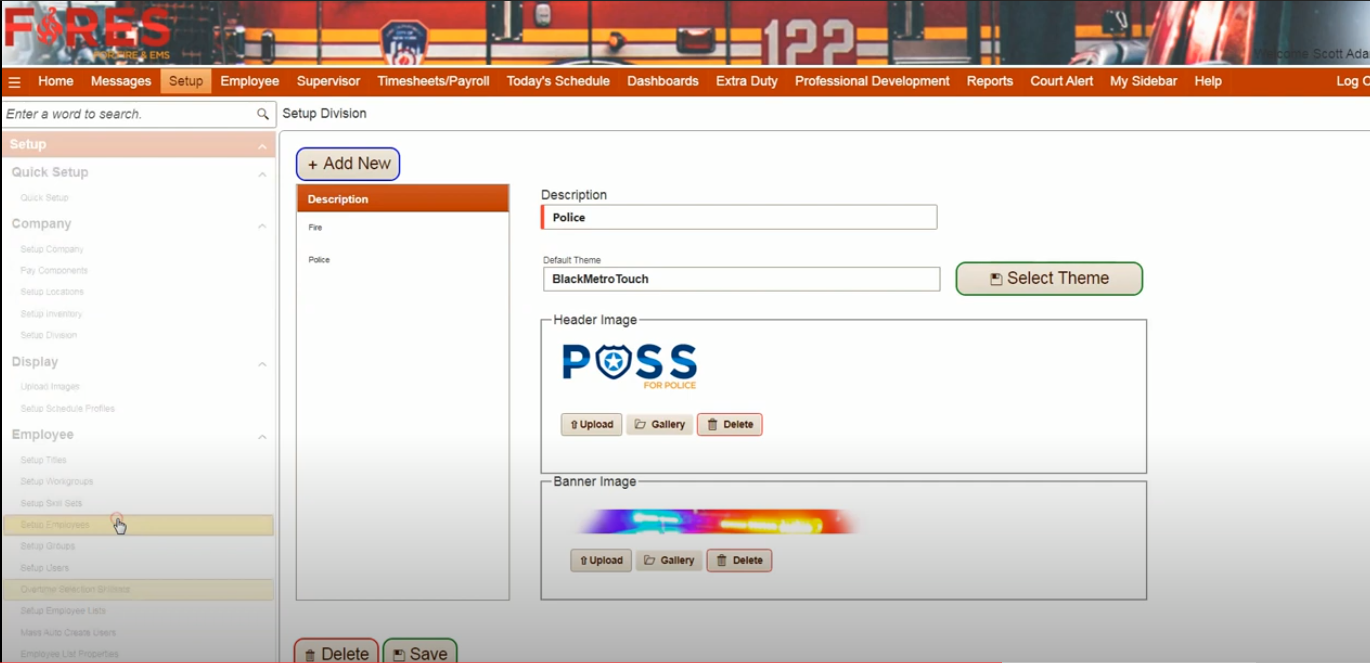Click the bottom Delete division button

(x=336, y=652)
